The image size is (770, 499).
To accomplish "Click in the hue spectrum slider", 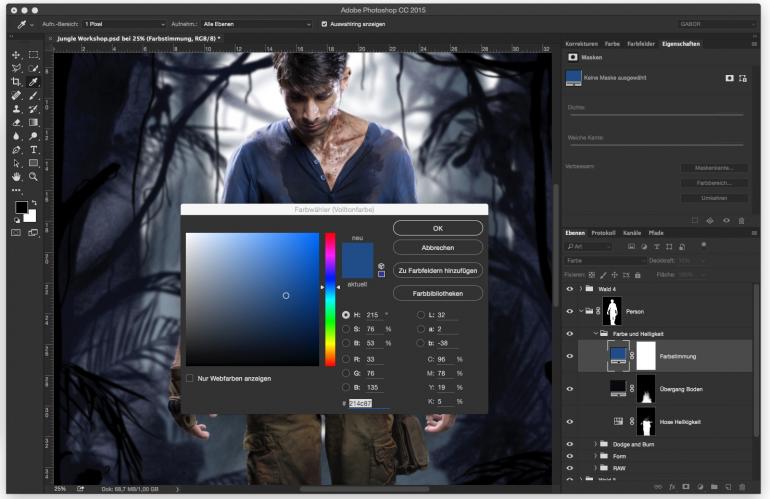I will (x=330, y=299).
